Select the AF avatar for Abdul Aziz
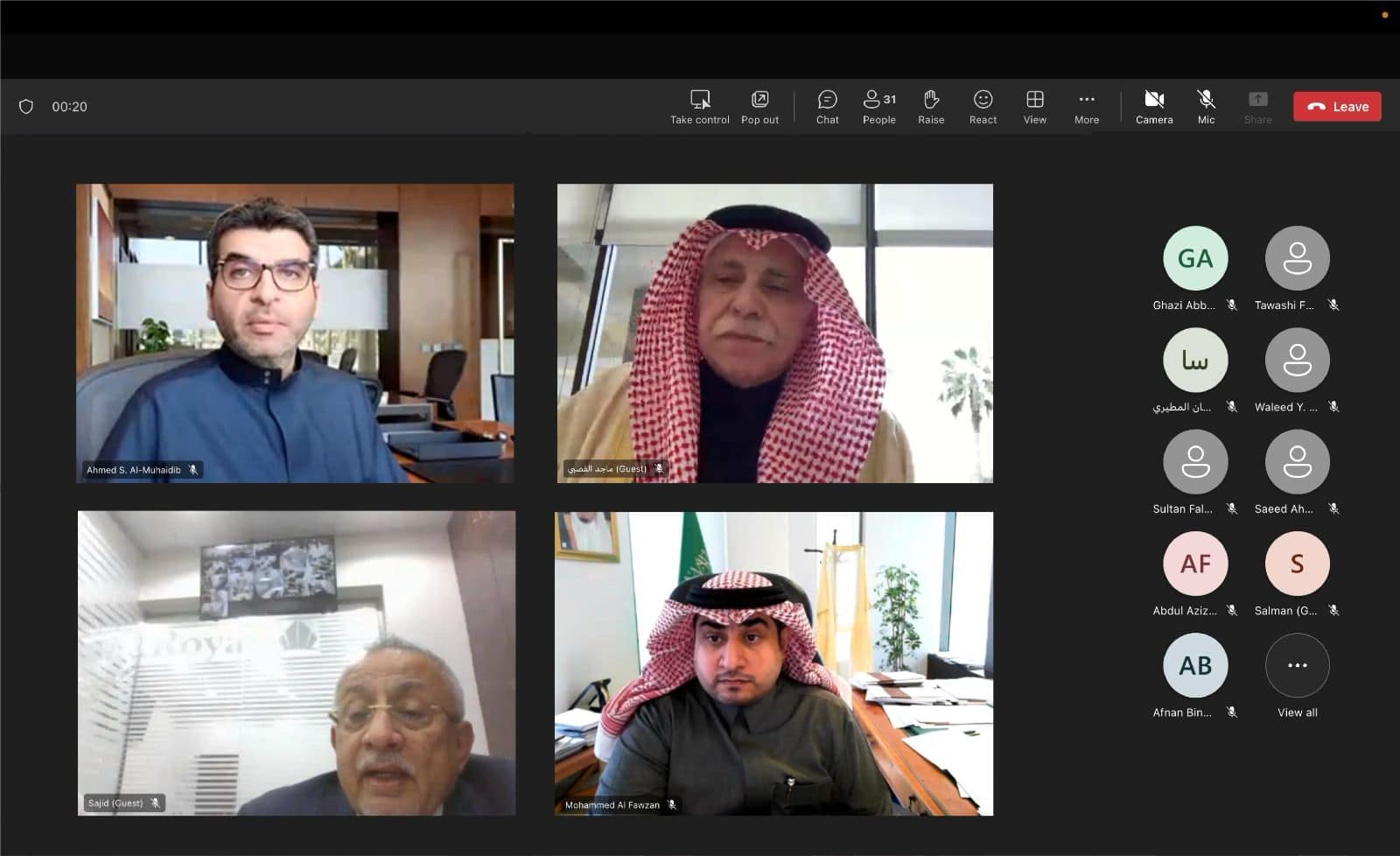Viewport: 1400px width, 856px height. point(1194,564)
